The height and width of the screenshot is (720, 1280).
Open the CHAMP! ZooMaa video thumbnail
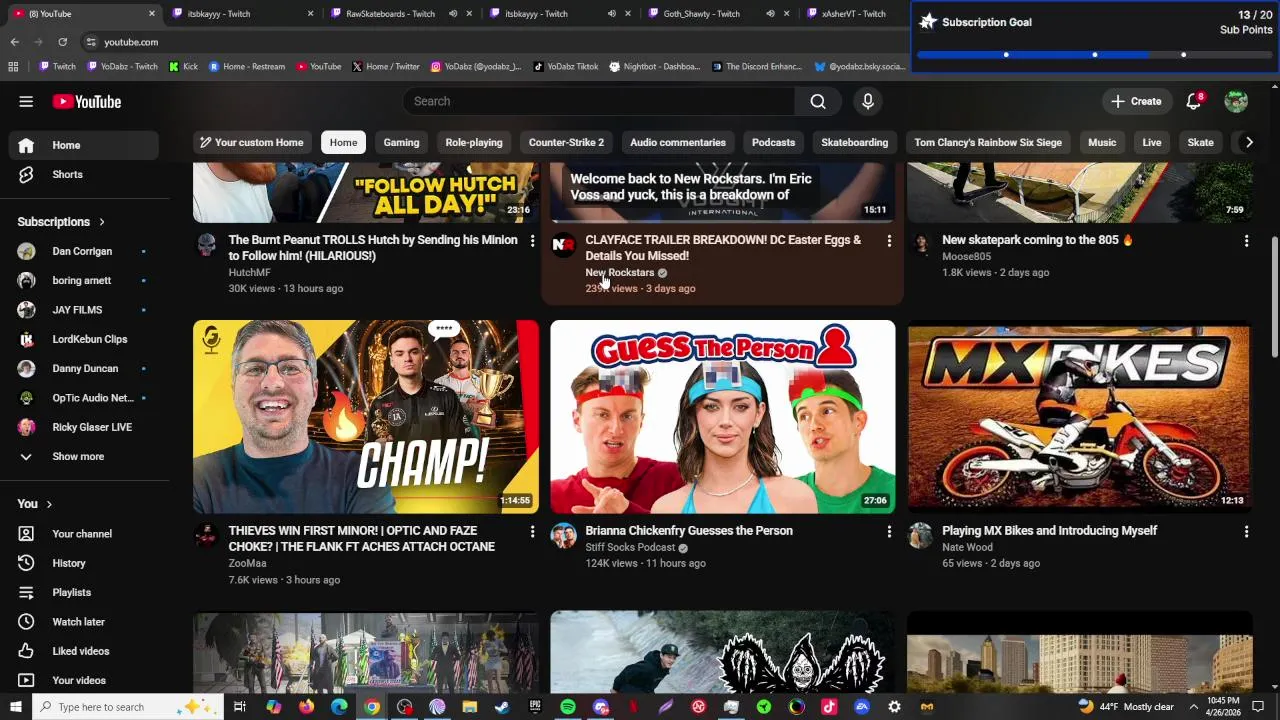tap(366, 417)
